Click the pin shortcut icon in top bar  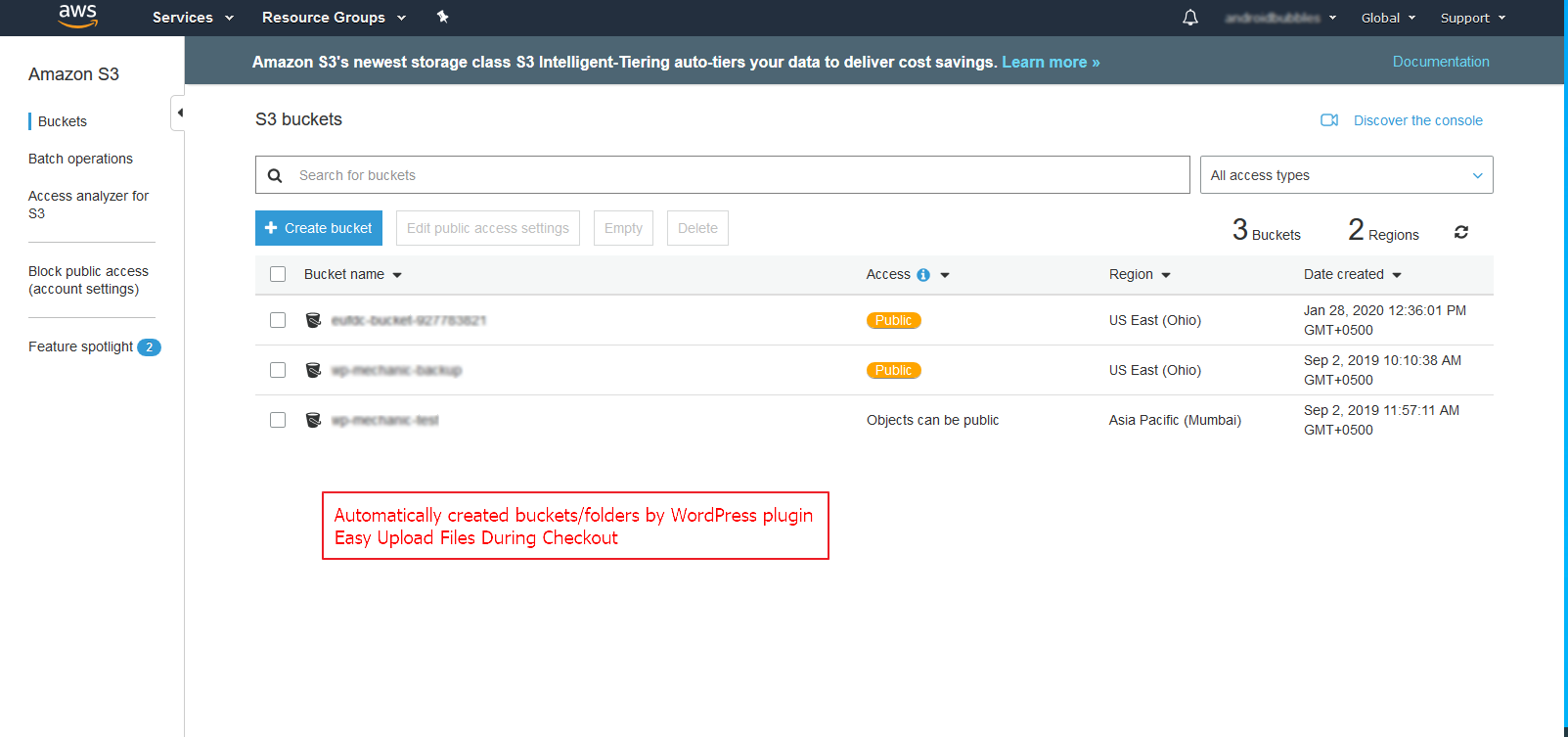[x=442, y=17]
